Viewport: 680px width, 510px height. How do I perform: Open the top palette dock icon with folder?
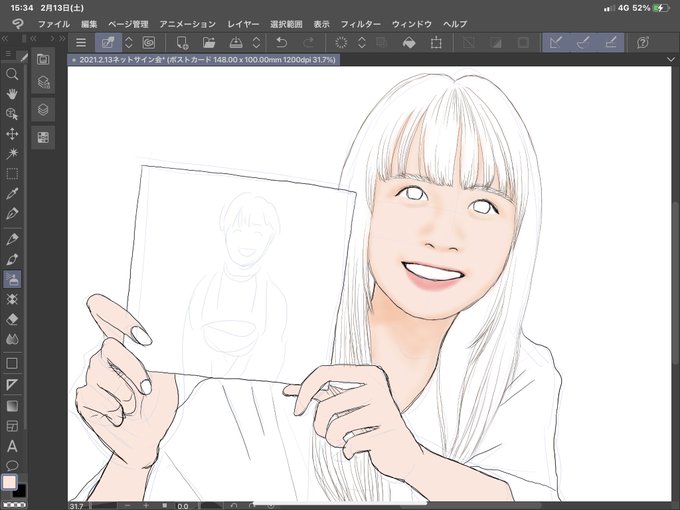point(43,59)
